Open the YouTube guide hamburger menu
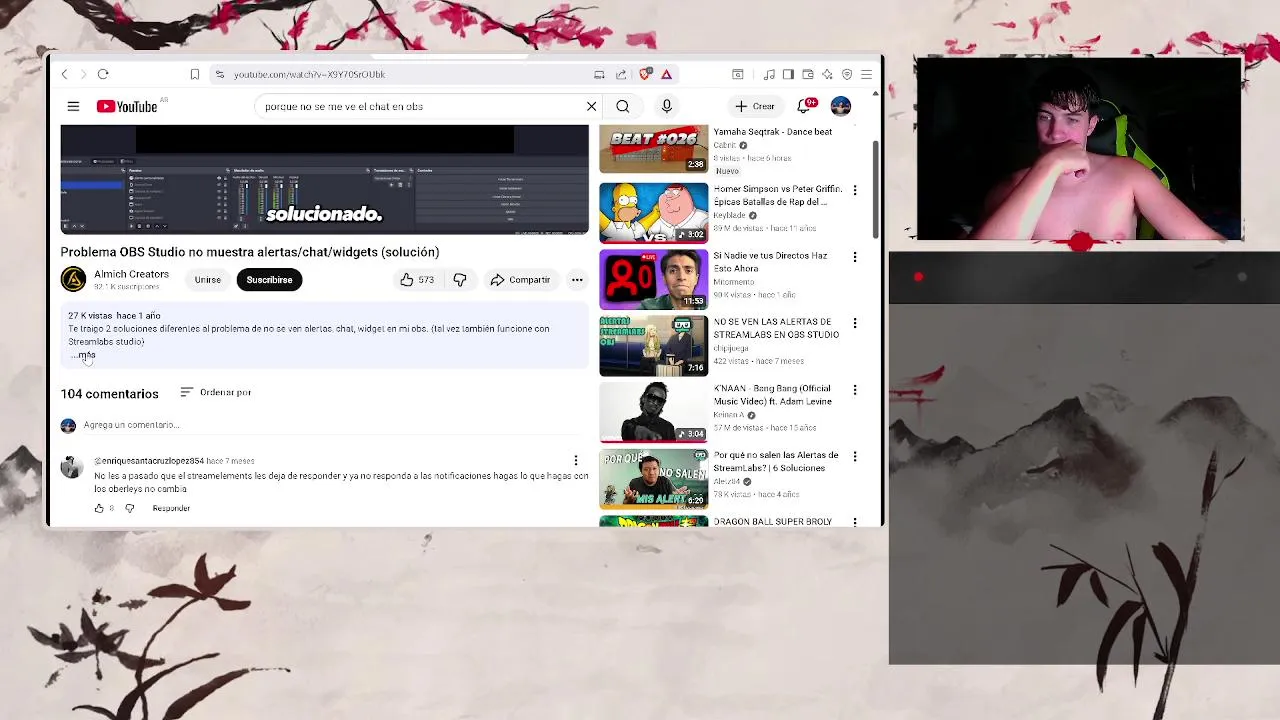1280x720 pixels. click(73, 106)
